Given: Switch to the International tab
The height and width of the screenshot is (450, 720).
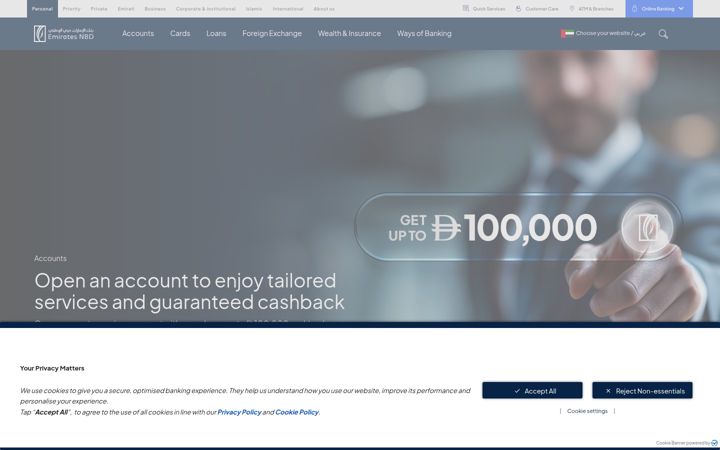Looking at the screenshot, I should tap(288, 9).
